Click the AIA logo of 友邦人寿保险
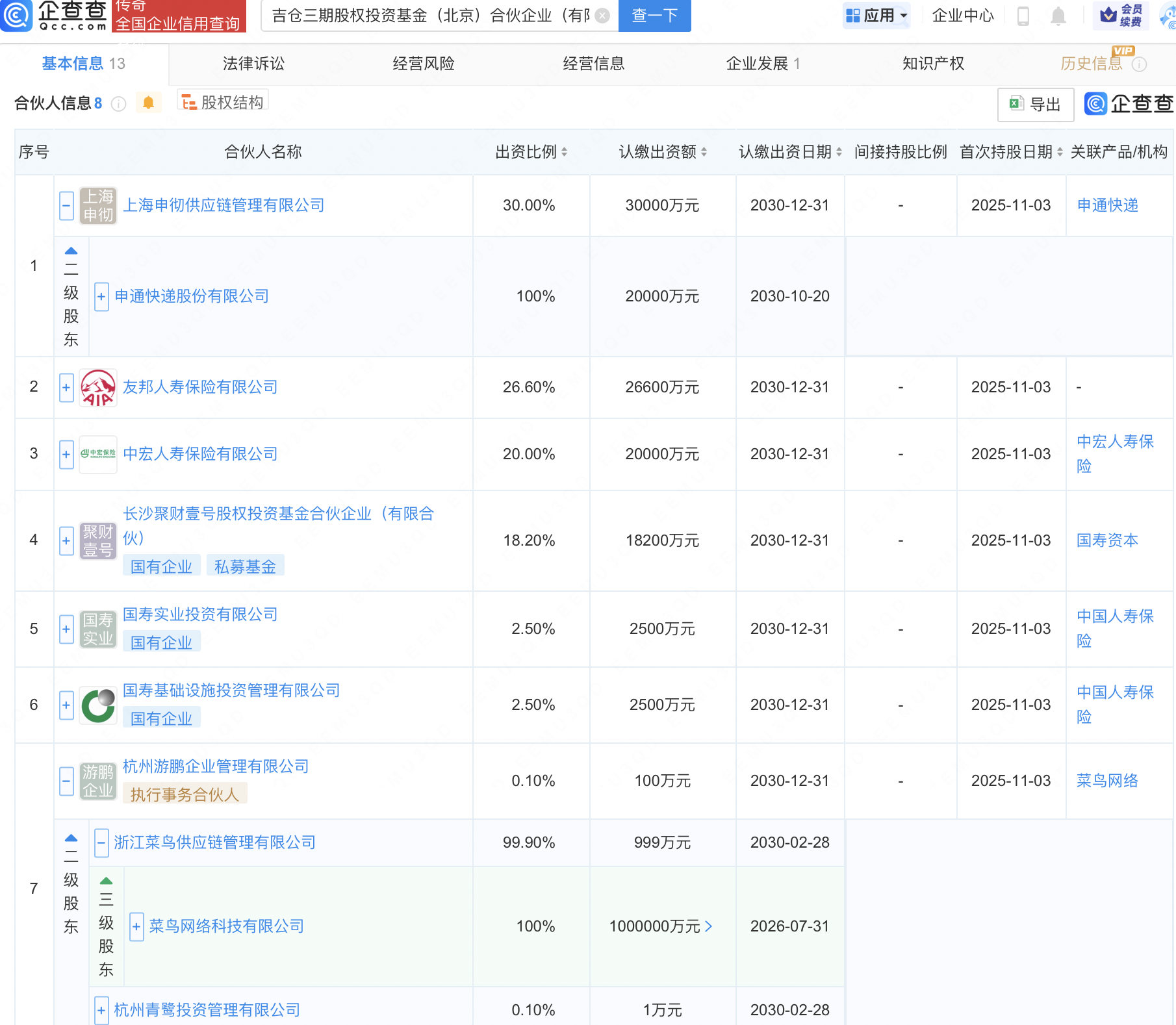Image resolution: width=1176 pixels, height=1025 pixels. pyautogui.click(x=98, y=388)
